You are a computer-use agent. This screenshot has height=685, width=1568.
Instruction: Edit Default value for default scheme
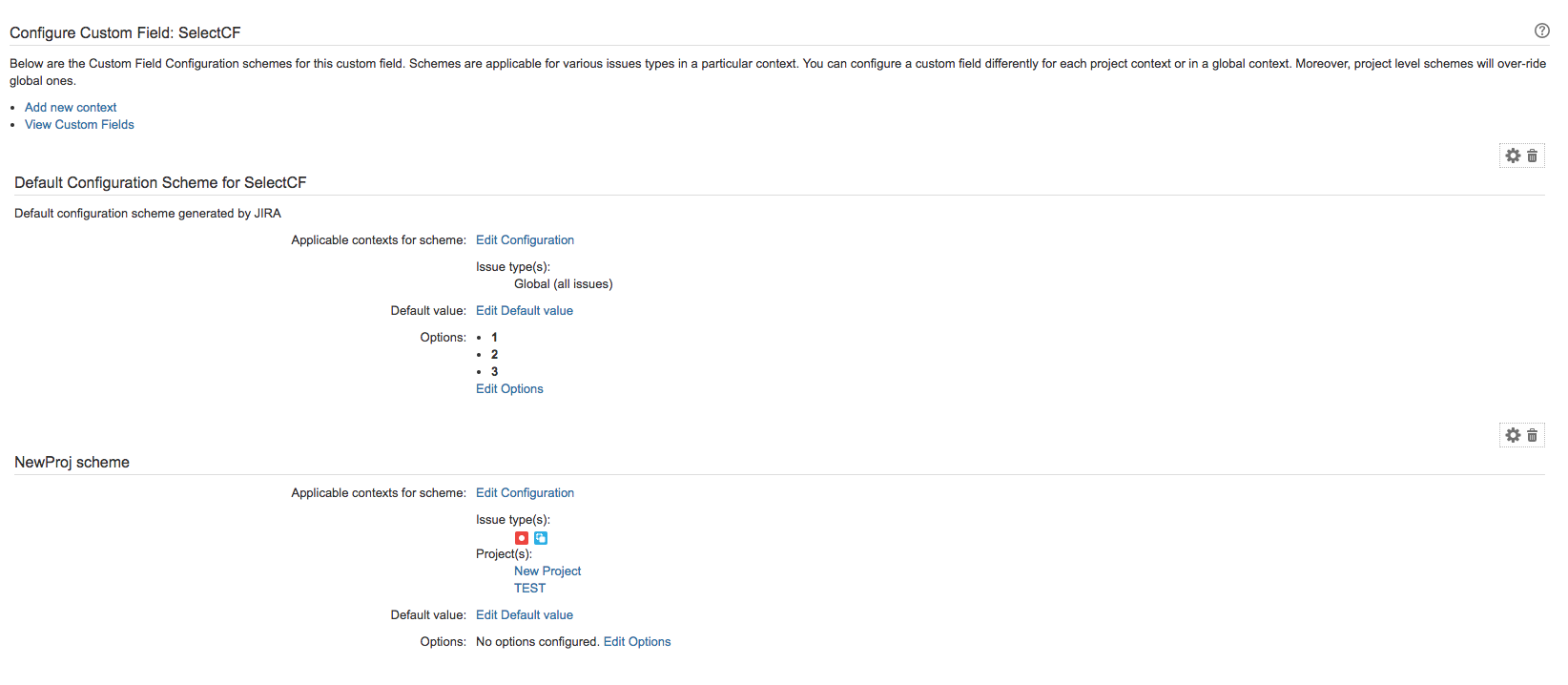(x=525, y=311)
